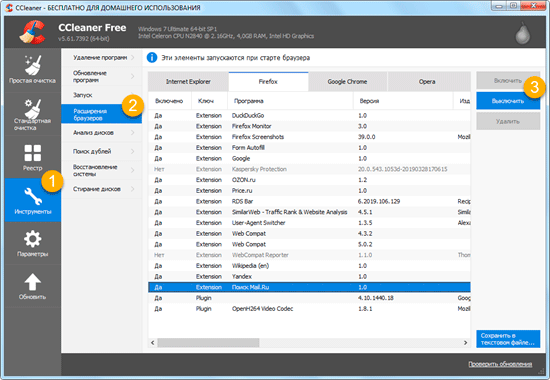Expand the Анализ дисков chevron

tap(133, 133)
